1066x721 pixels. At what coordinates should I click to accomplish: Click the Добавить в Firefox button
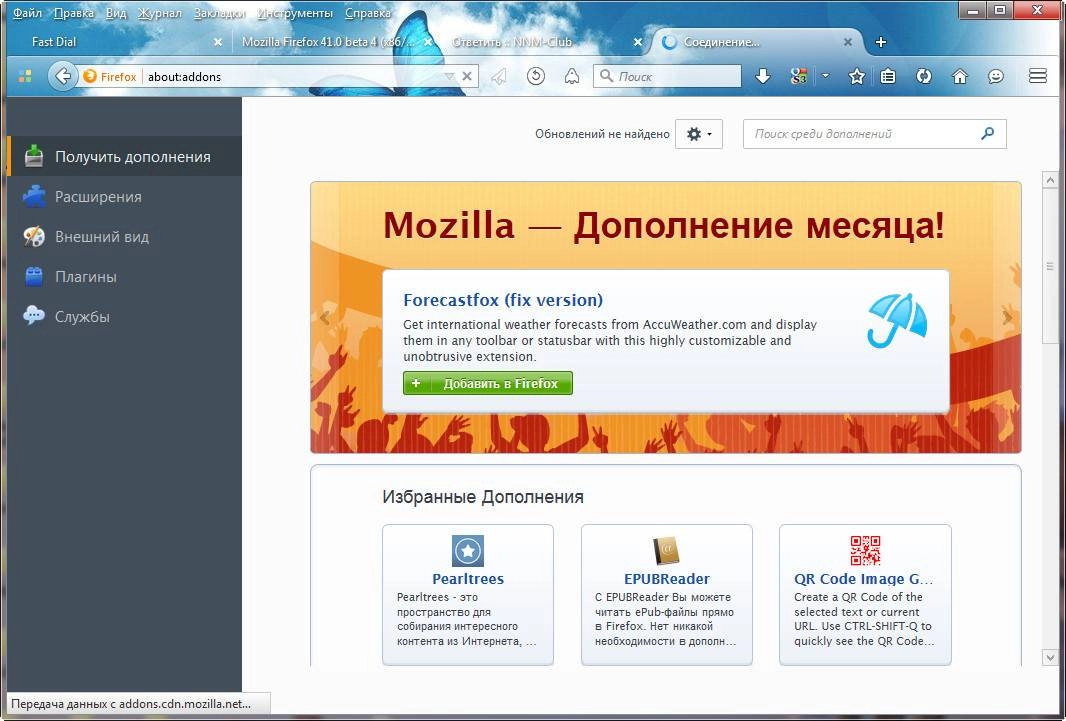(x=487, y=383)
